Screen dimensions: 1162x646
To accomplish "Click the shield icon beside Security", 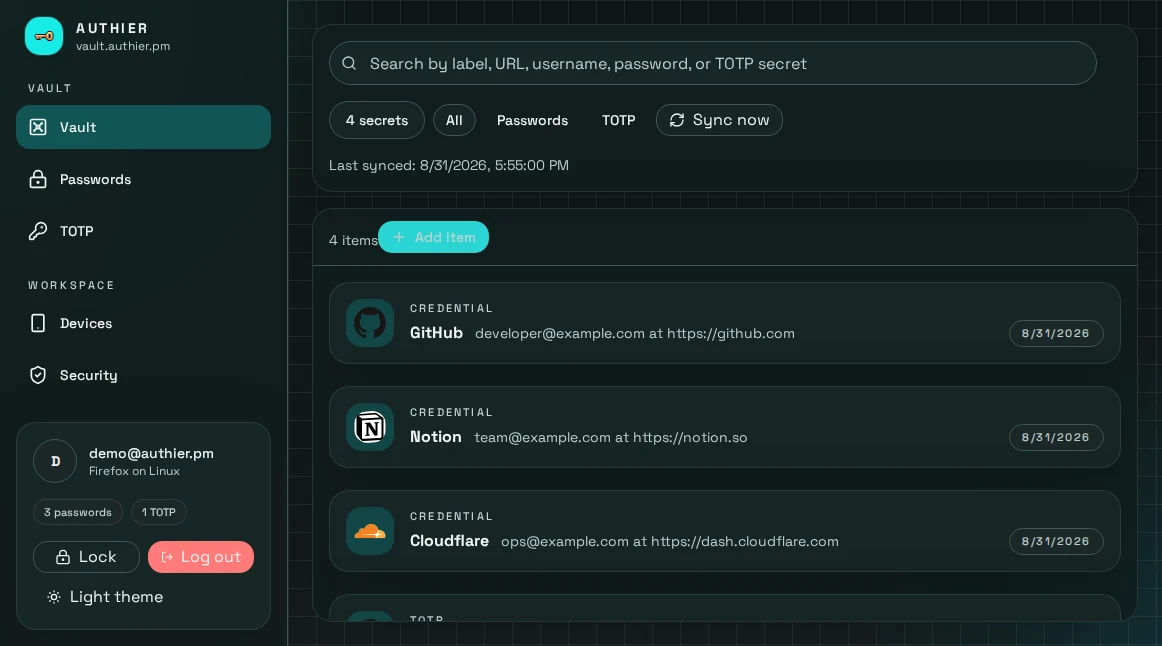I will pyautogui.click(x=38, y=375).
